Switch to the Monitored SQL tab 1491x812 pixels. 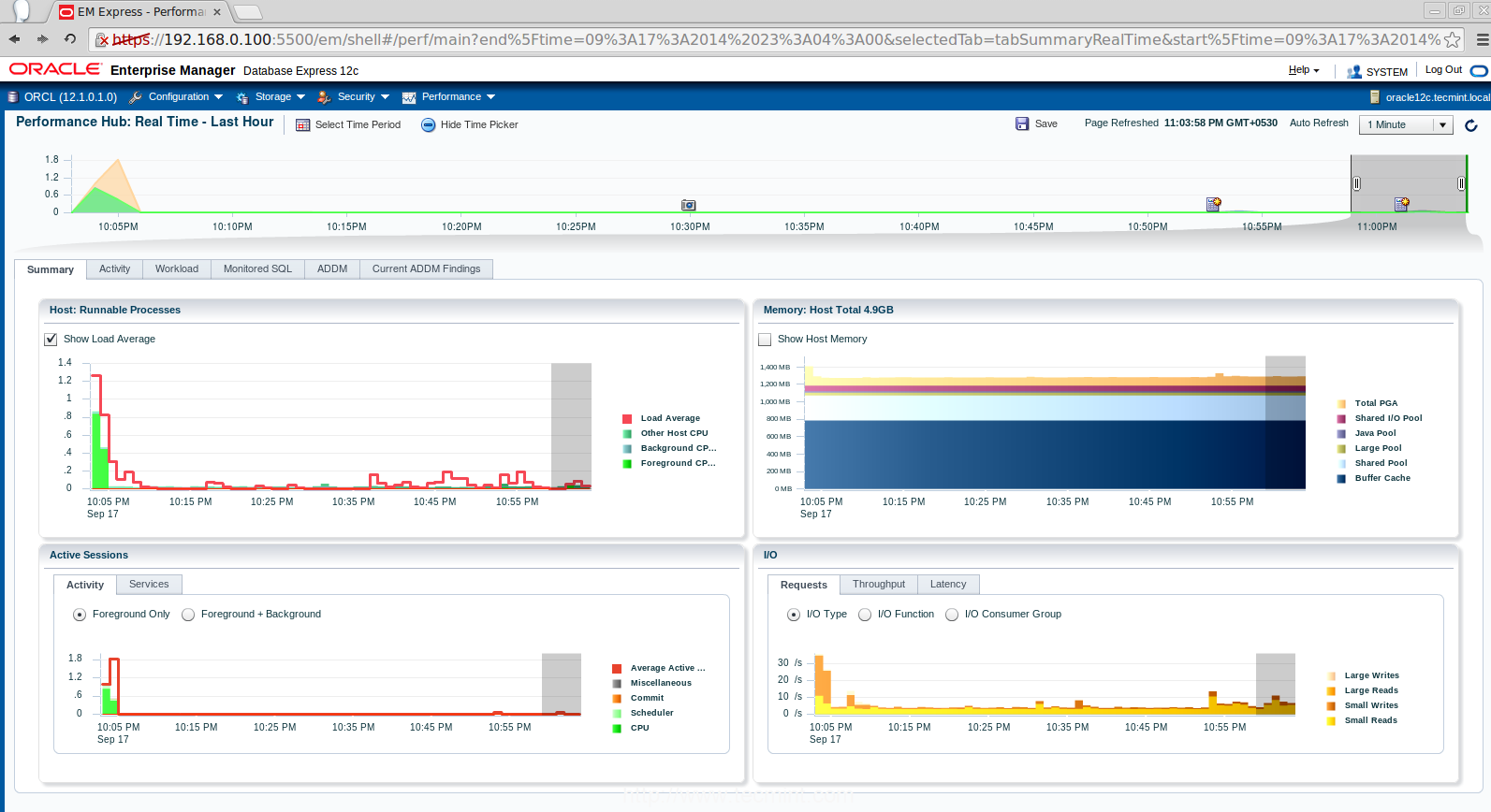pyautogui.click(x=257, y=269)
